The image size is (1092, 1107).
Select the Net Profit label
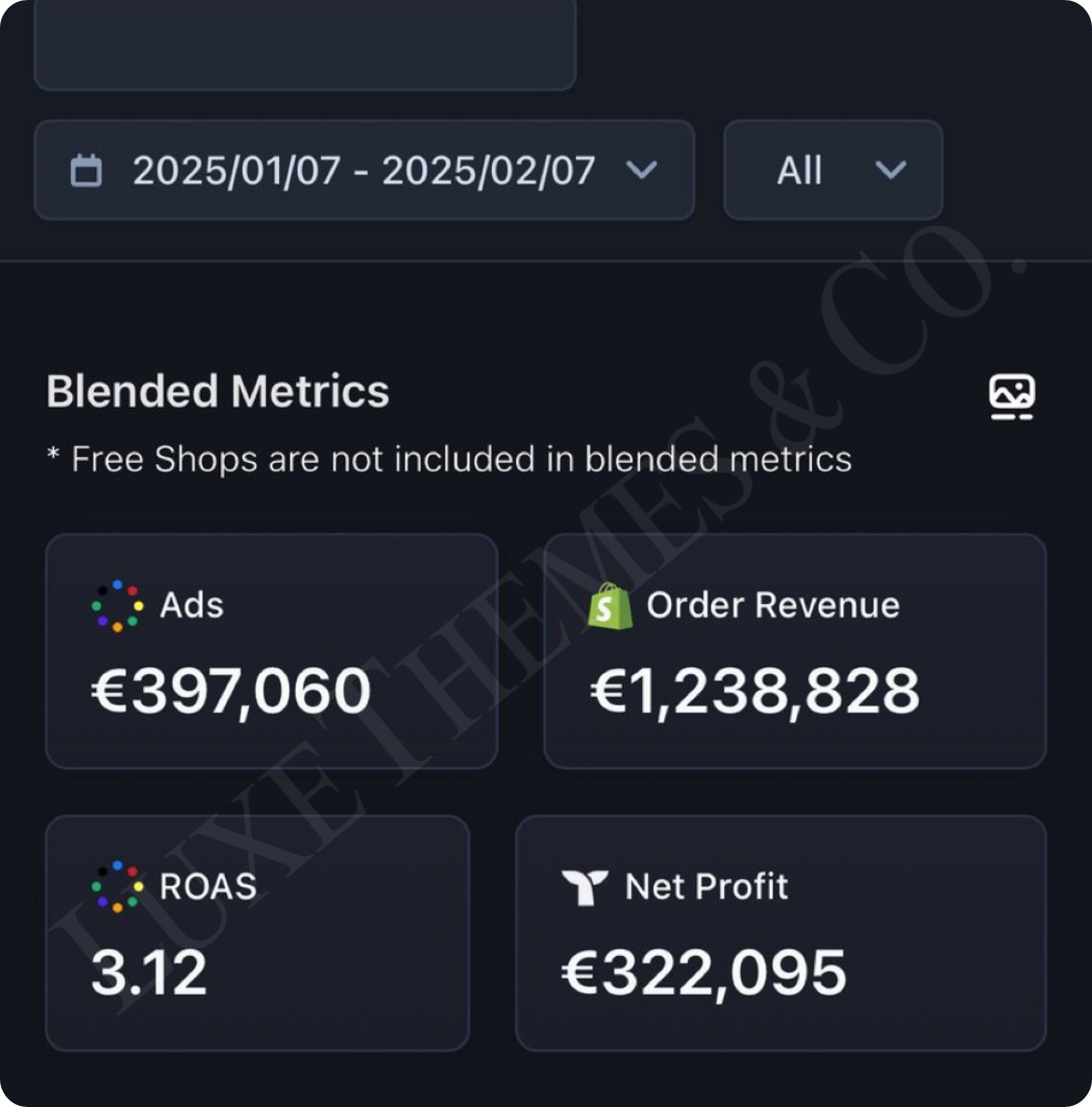[x=707, y=887]
